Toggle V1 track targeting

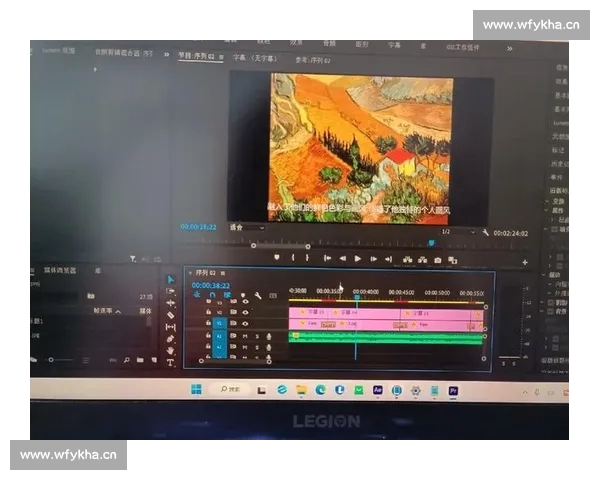(220, 323)
